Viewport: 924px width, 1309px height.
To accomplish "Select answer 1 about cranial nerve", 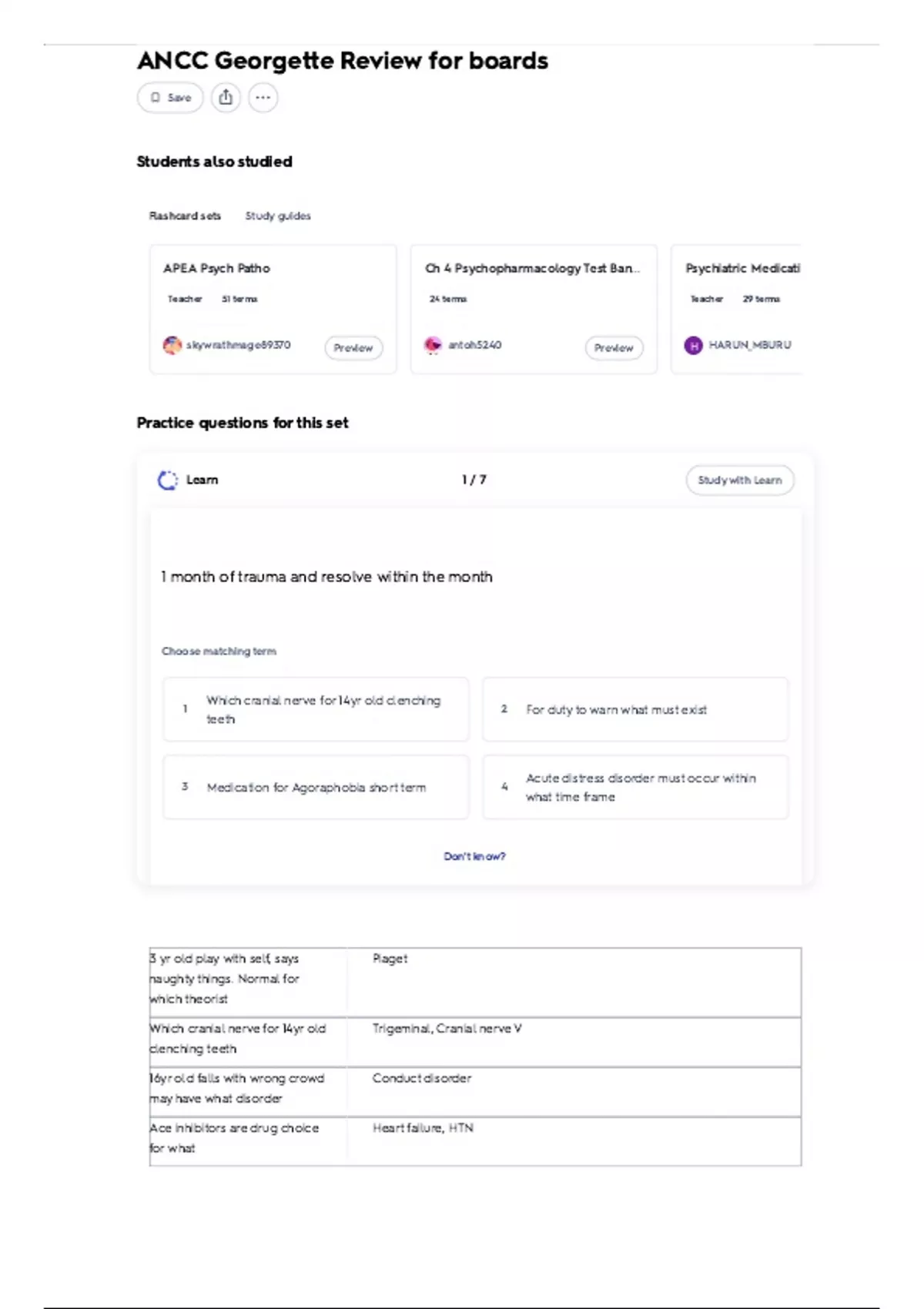I will tap(316, 709).
